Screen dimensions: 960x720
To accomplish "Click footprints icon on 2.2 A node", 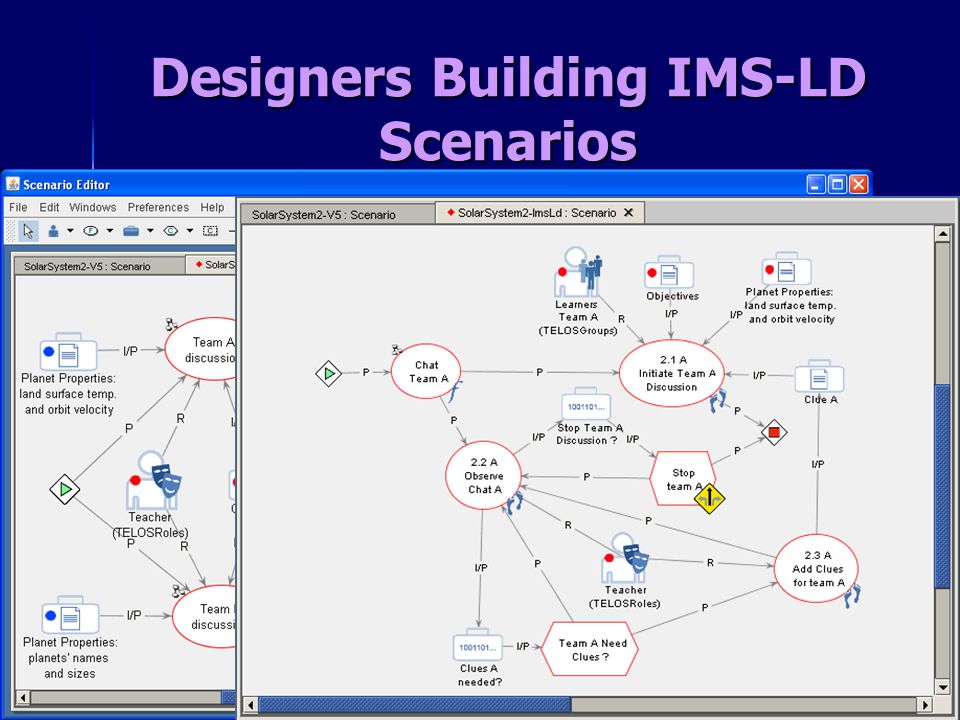I will pyautogui.click(x=514, y=503).
